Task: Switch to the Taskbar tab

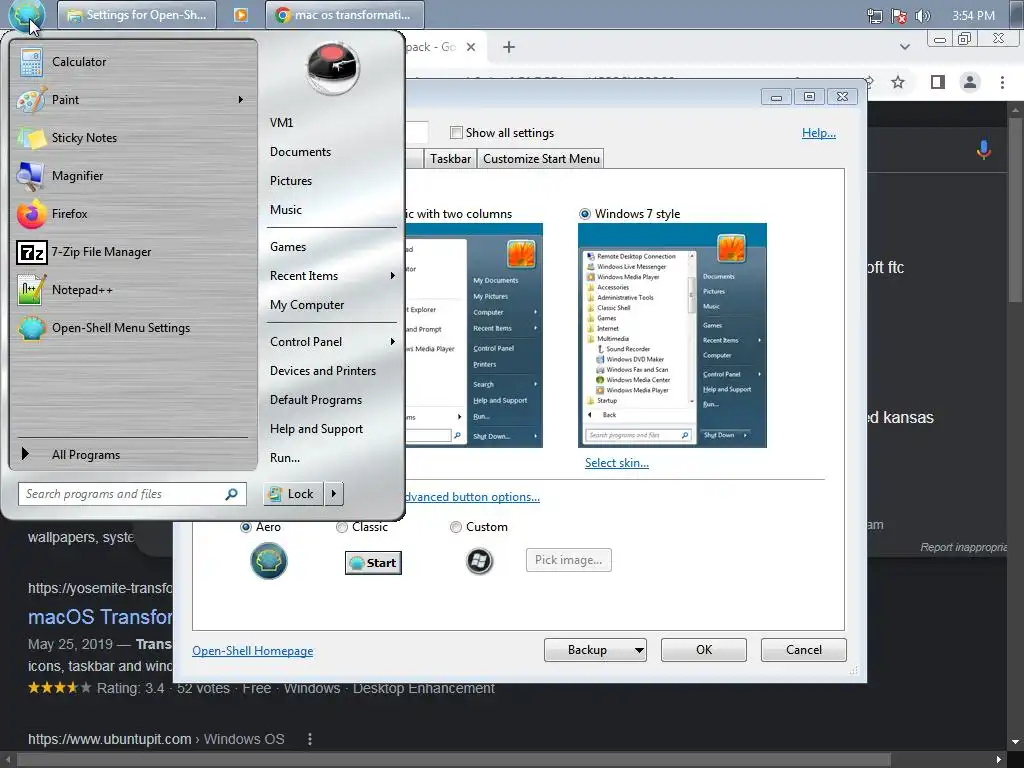Action: pos(450,159)
